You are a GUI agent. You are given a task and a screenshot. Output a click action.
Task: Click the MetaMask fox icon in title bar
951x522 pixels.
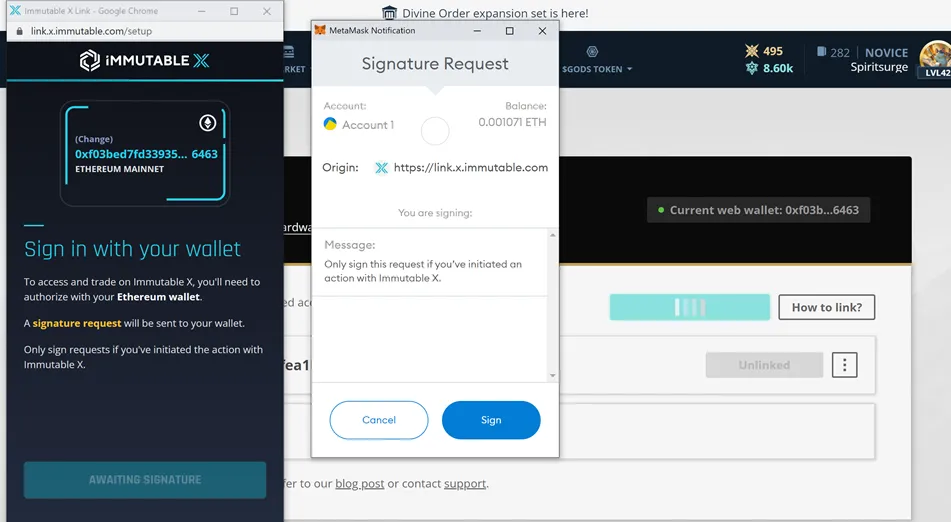coord(320,30)
